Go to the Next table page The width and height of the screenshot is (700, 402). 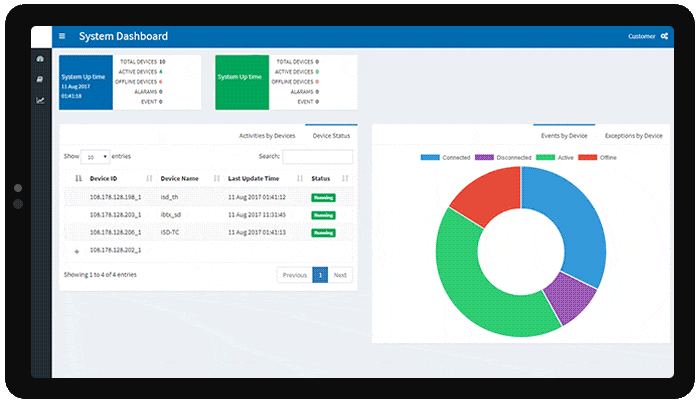click(x=340, y=275)
